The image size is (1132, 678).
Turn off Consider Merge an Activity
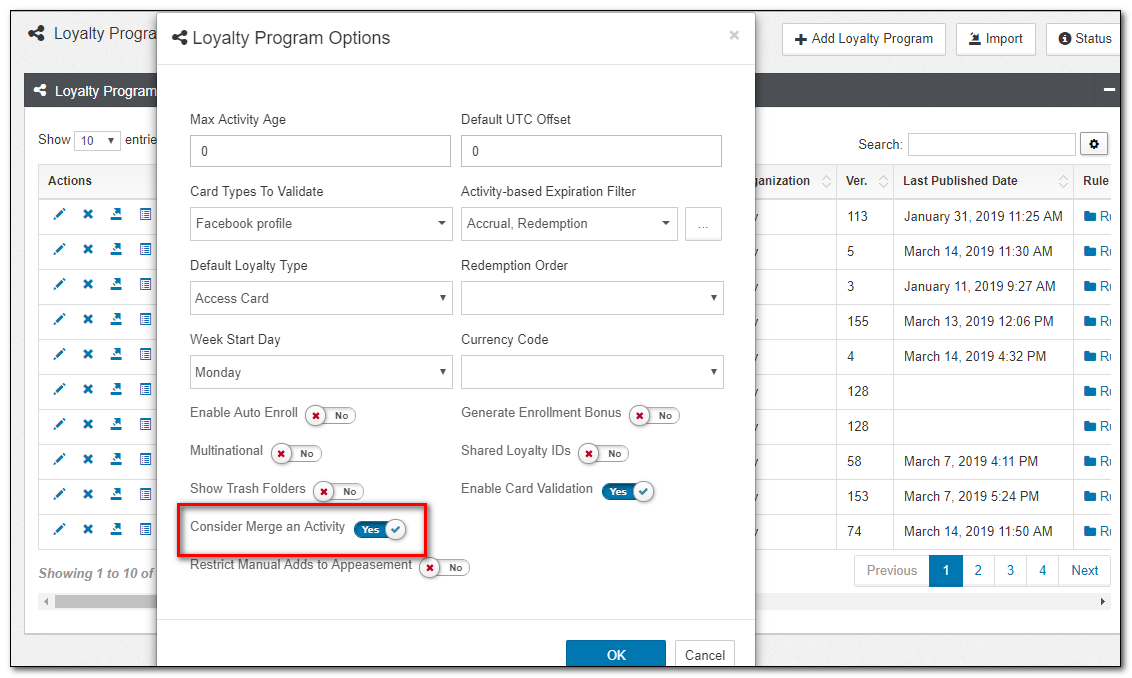click(380, 529)
